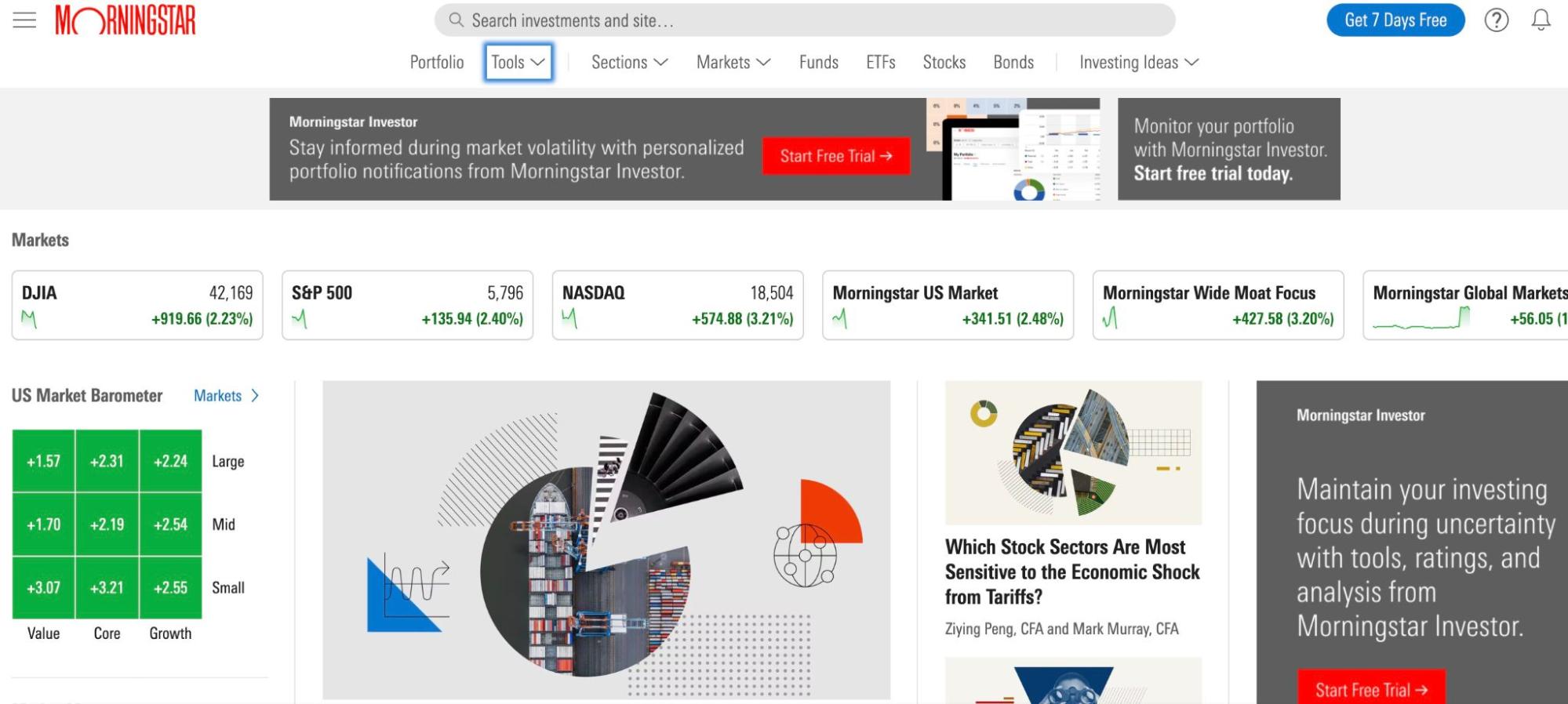Click the Small row label

[x=228, y=588]
